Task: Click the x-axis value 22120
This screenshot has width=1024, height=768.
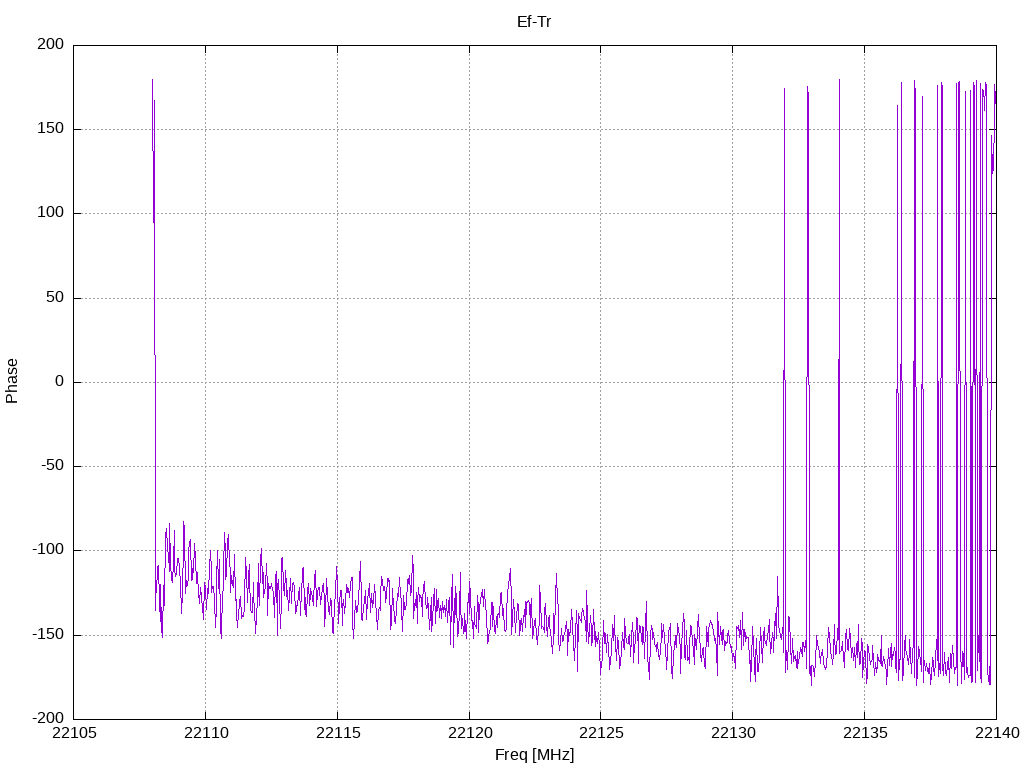Action: click(x=470, y=733)
